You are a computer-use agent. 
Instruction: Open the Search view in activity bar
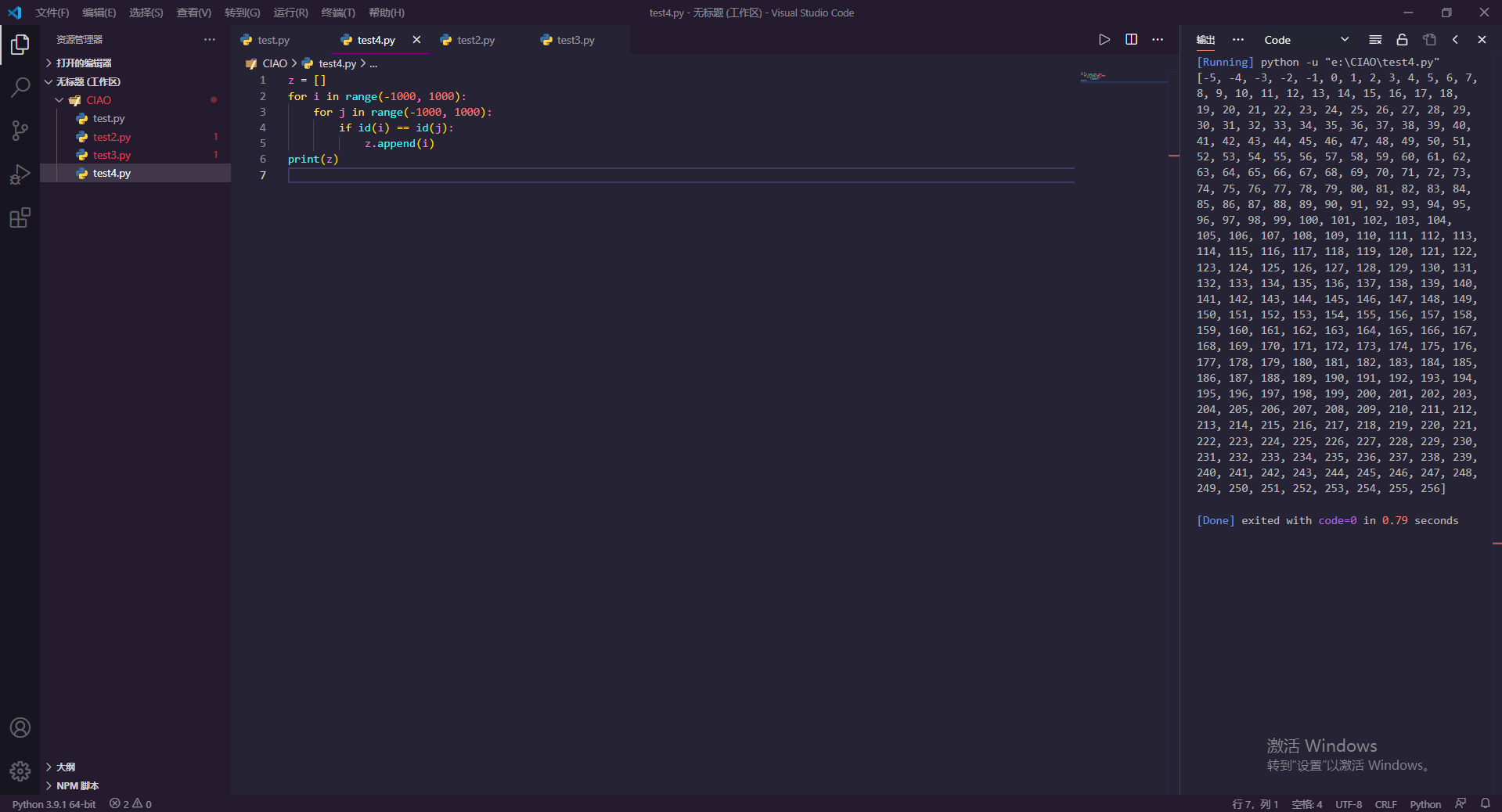20,87
